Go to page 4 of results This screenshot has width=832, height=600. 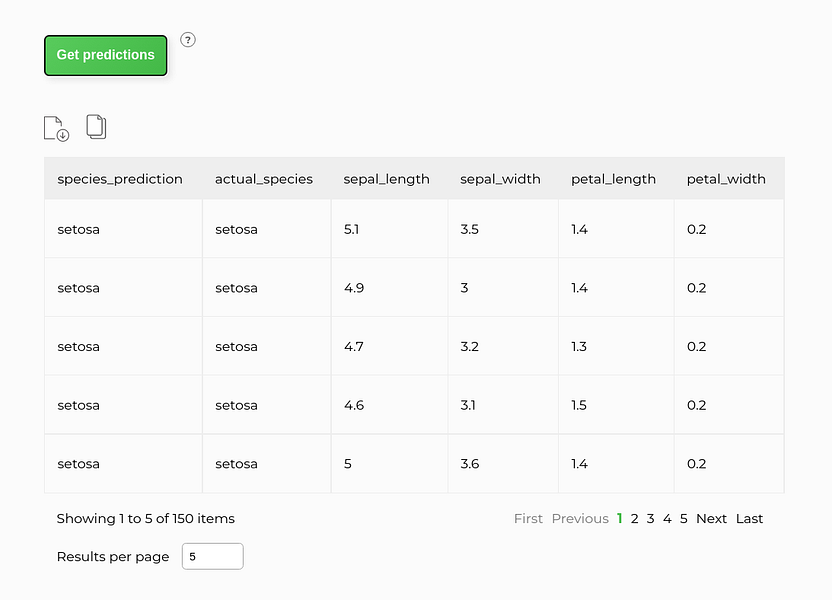[667, 519]
